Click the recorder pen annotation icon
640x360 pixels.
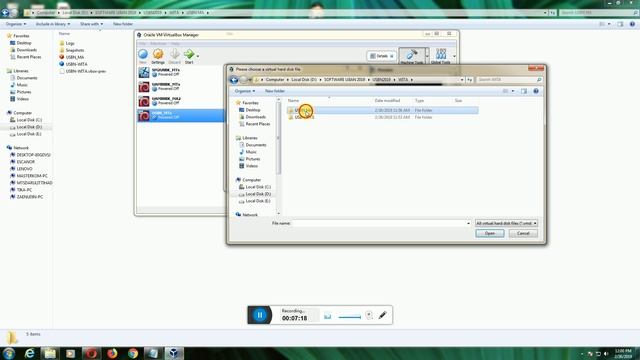pos(382,315)
